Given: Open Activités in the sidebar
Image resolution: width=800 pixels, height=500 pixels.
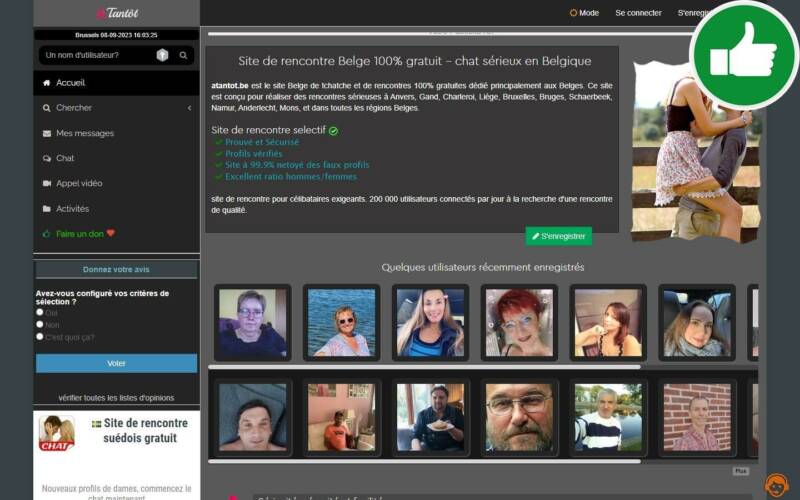Looking at the screenshot, I should pos(72,209).
